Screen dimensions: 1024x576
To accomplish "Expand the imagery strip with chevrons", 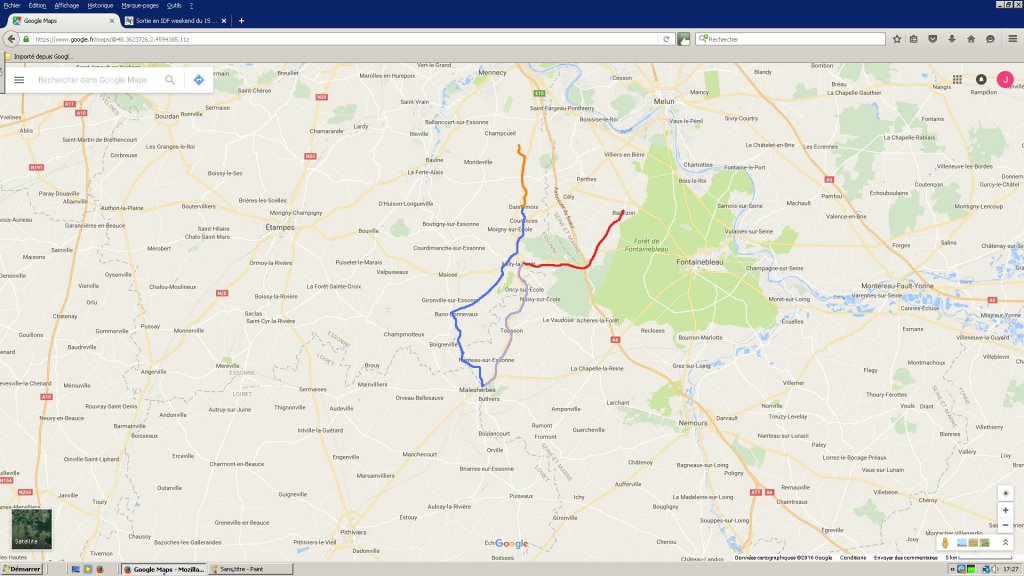I will pos(1005,543).
